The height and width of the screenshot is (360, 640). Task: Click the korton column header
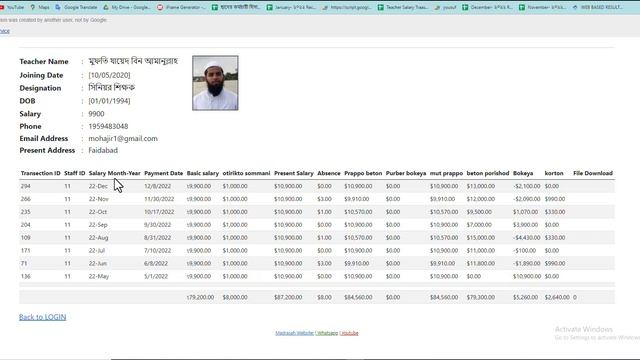[x=554, y=173]
